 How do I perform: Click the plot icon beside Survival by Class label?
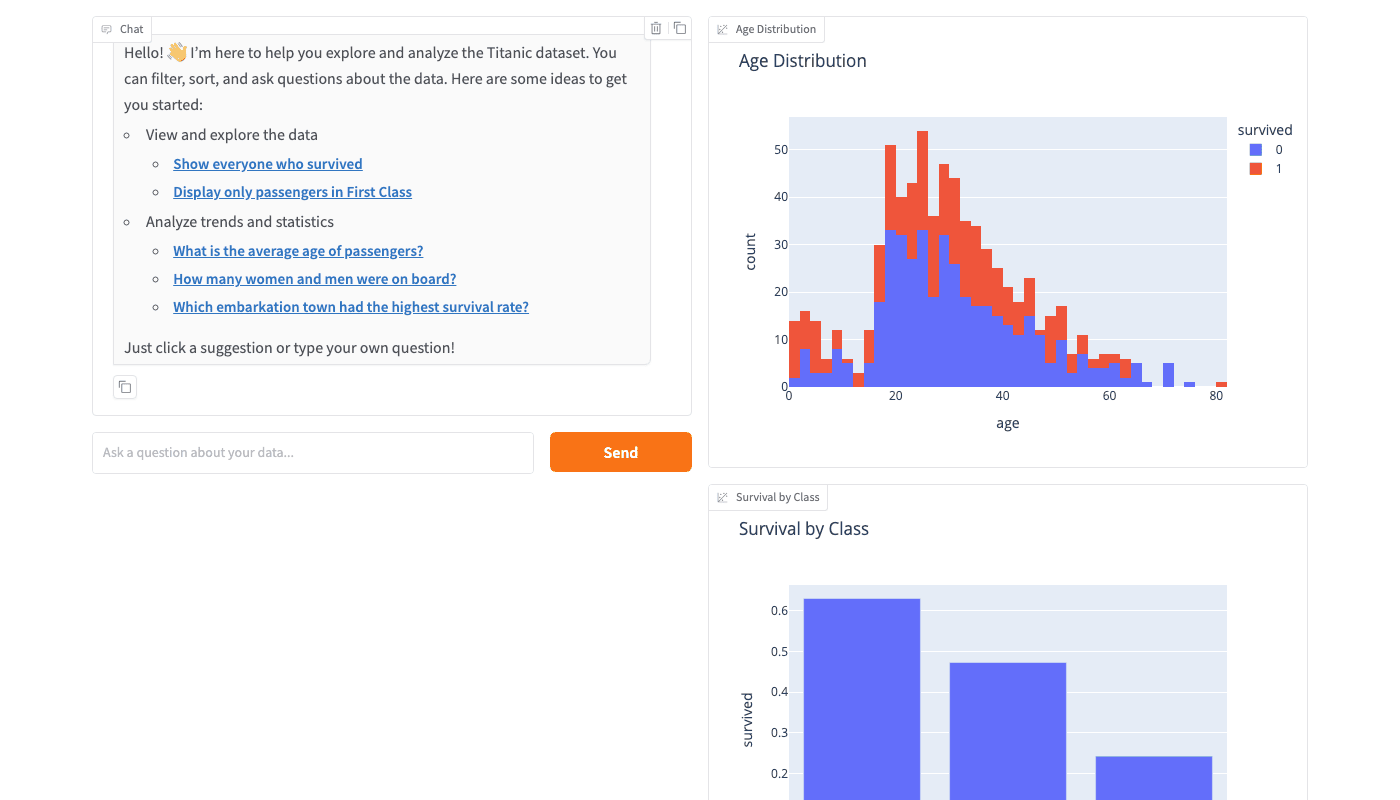coord(723,498)
